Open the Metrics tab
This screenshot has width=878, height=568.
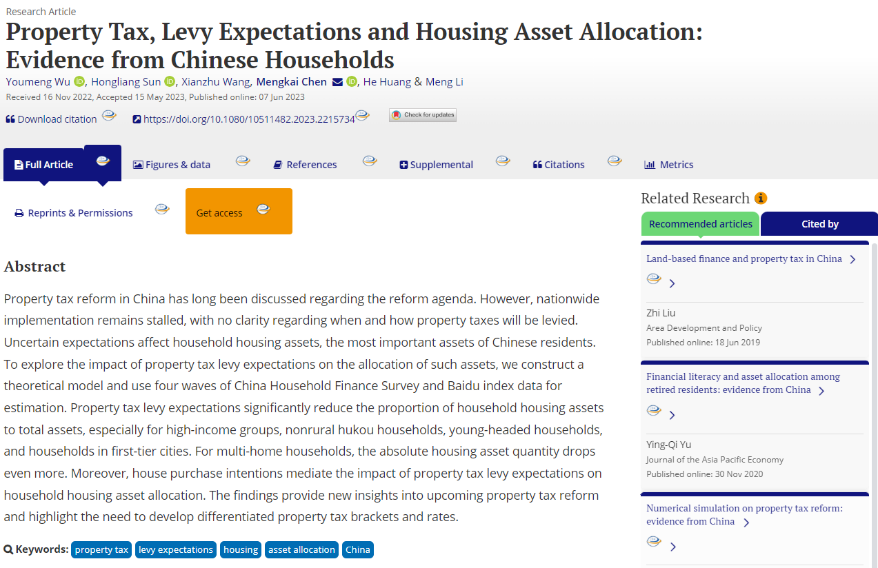669,165
